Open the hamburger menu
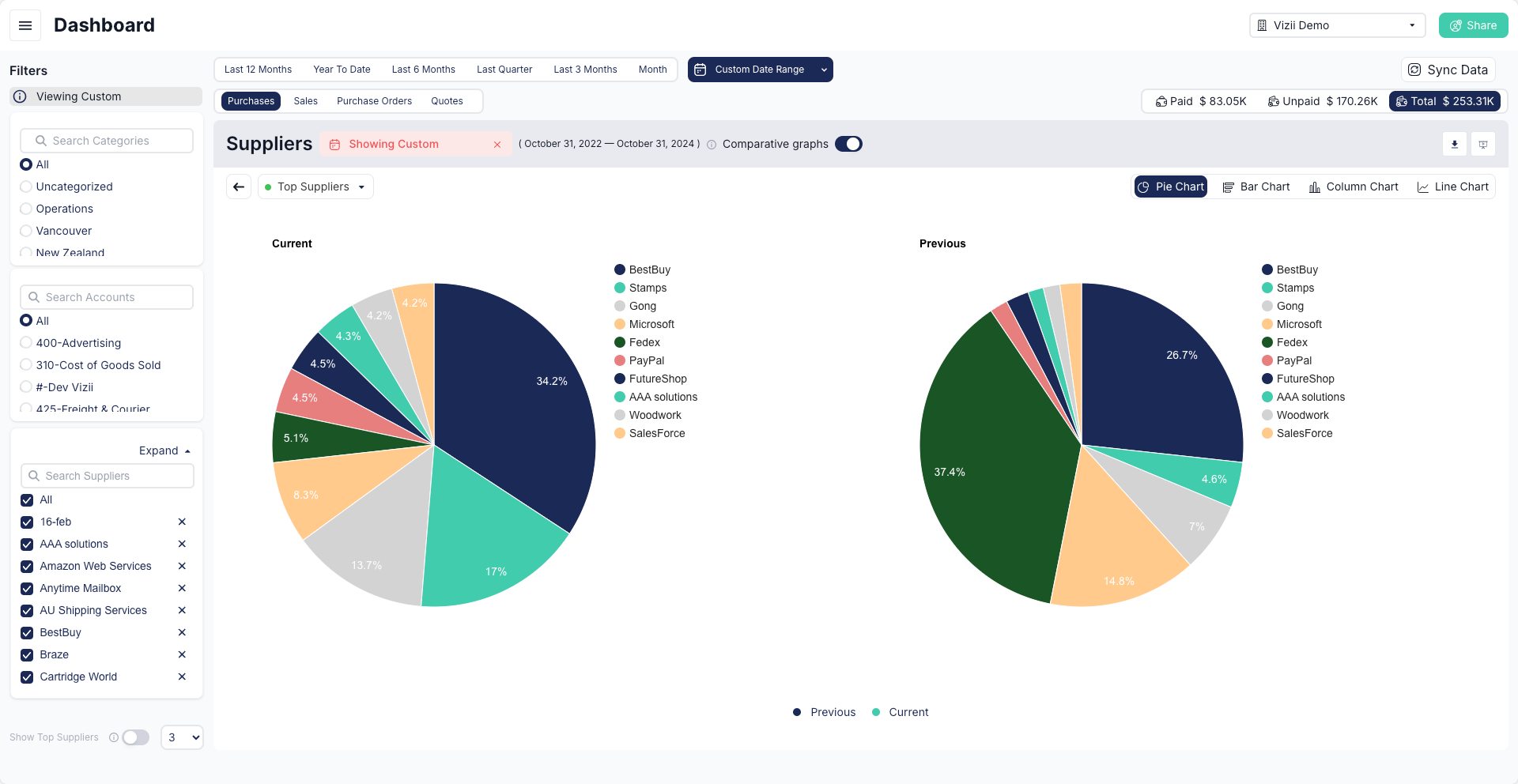 coord(25,25)
